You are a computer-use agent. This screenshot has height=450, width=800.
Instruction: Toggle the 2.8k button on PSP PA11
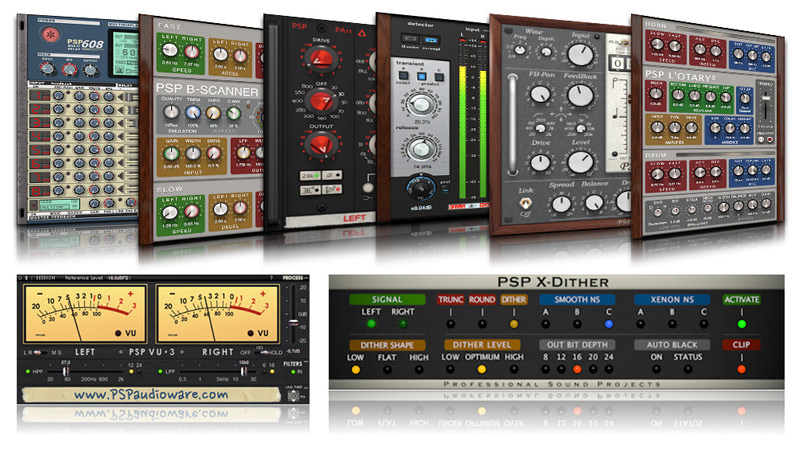tap(310, 176)
